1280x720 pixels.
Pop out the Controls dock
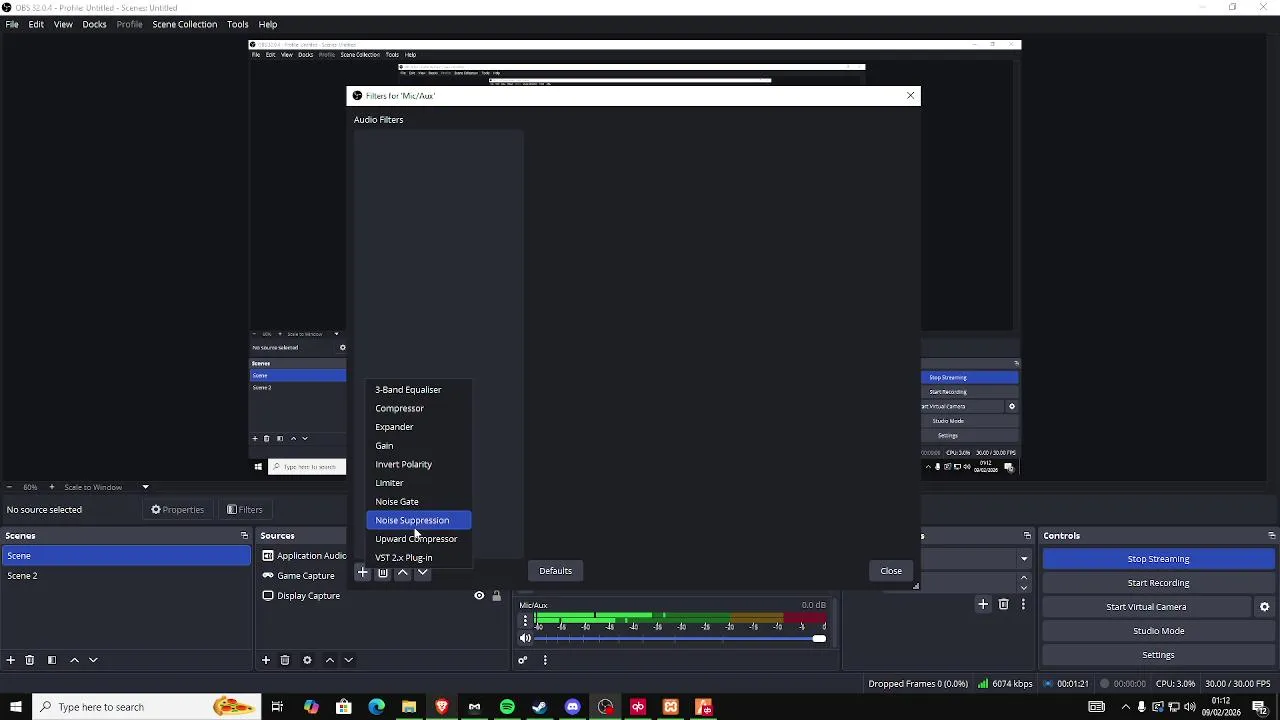point(1271,536)
